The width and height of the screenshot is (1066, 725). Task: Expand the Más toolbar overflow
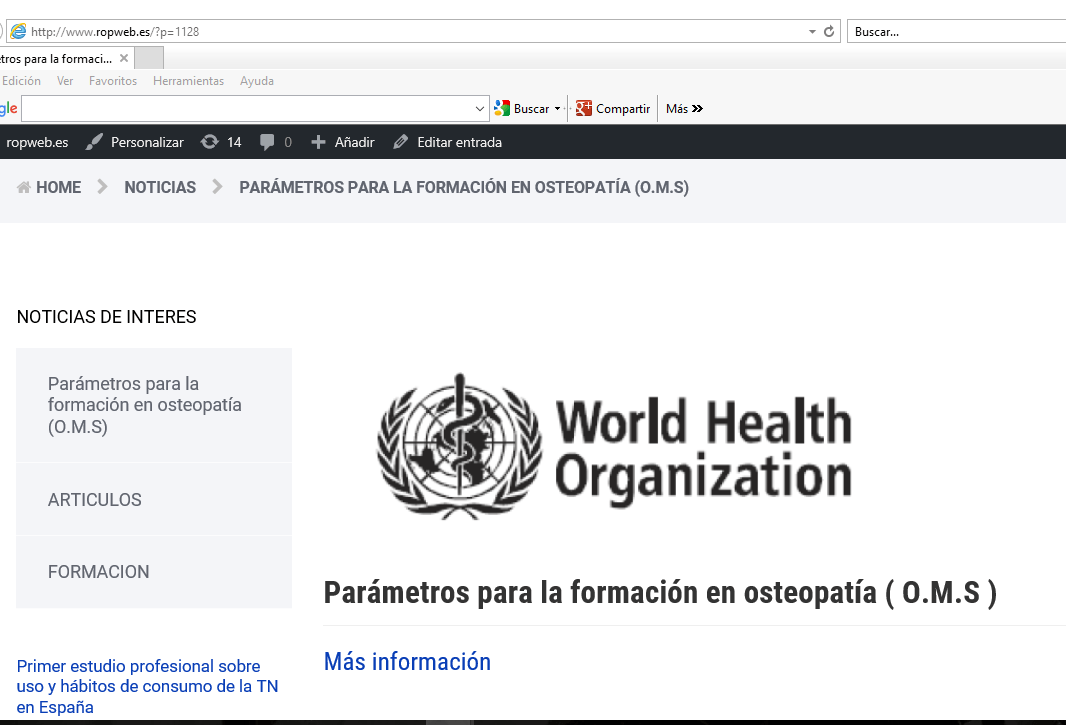tap(684, 109)
